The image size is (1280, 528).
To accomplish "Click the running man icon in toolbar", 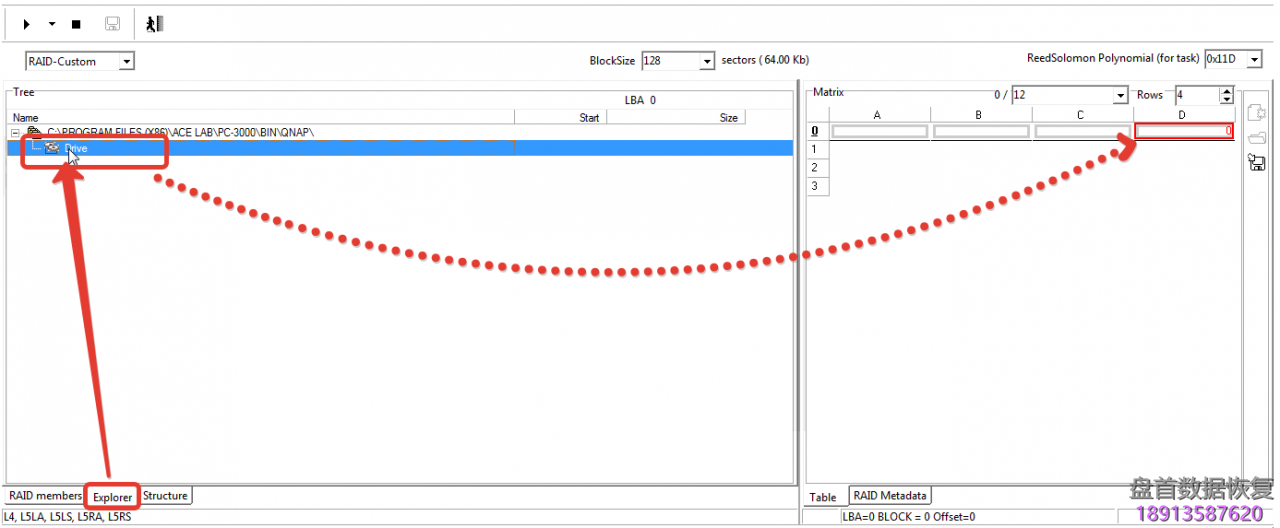I will 153,24.
